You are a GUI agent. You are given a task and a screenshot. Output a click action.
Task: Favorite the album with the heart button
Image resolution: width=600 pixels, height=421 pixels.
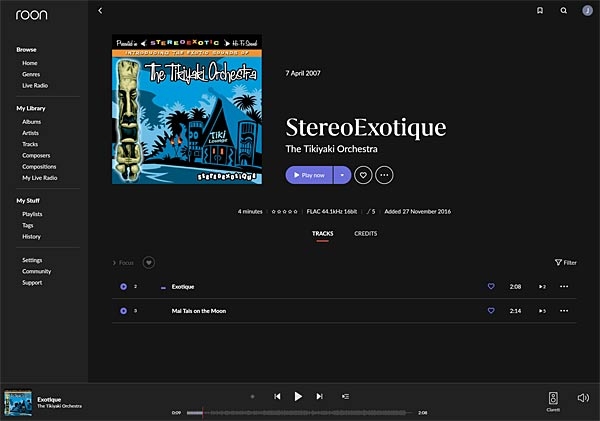click(364, 175)
